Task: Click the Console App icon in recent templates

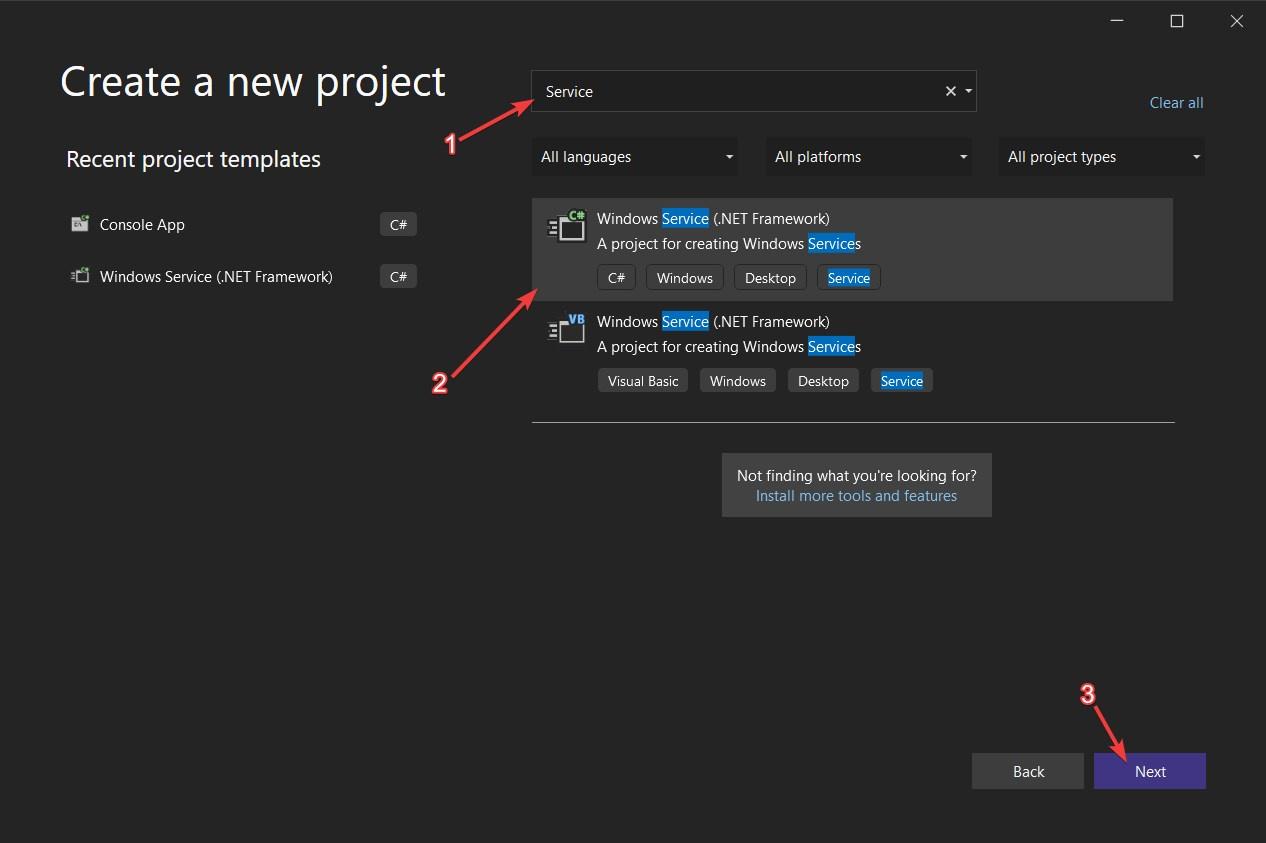Action: click(79, 224)
